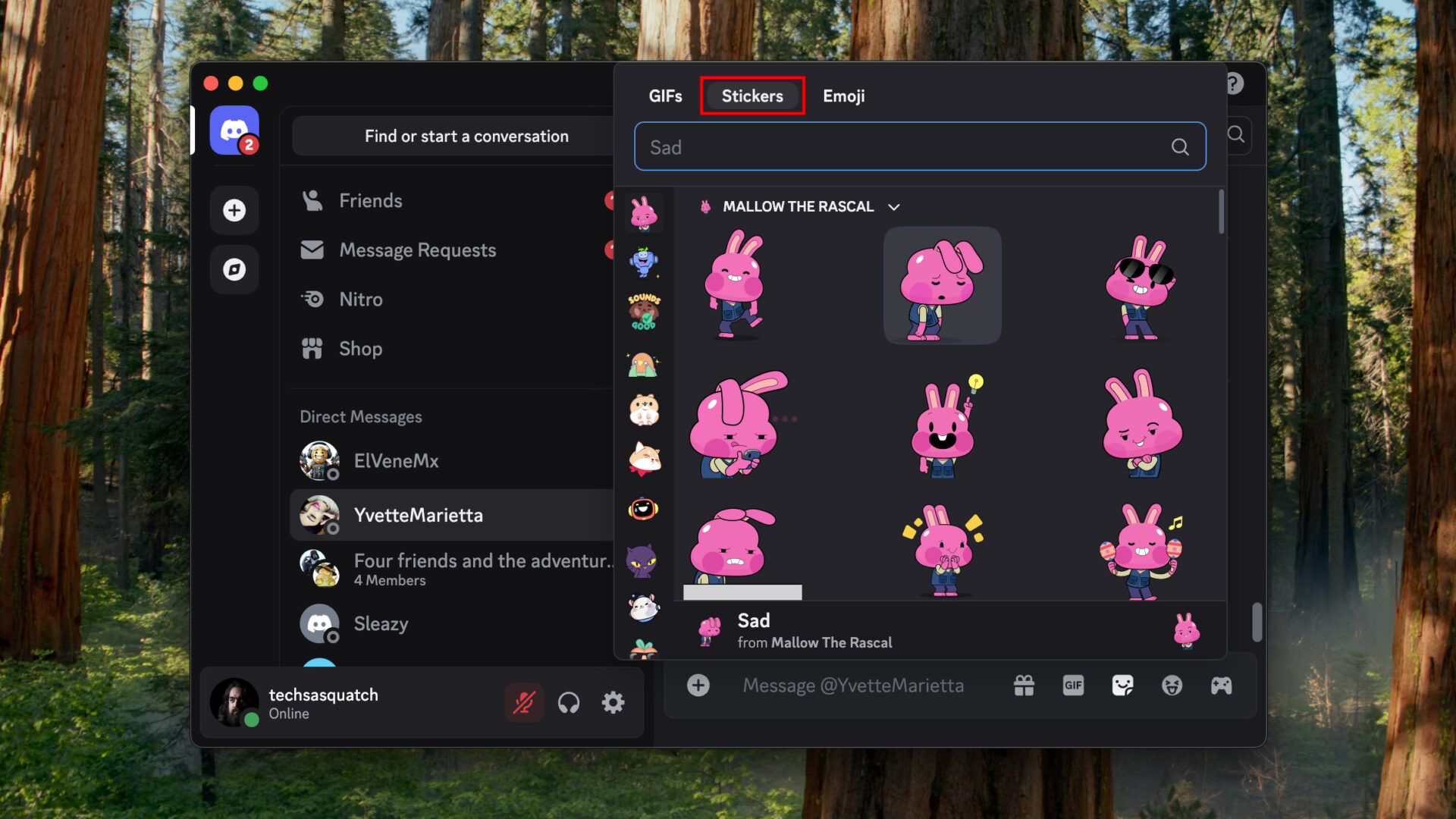Open Discover servers compass icon
1456x819 pixels.
234,269
